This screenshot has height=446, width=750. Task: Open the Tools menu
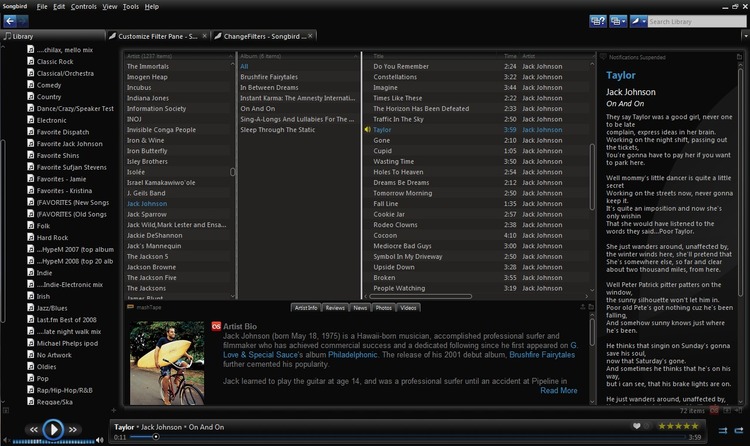click(131, 7)
